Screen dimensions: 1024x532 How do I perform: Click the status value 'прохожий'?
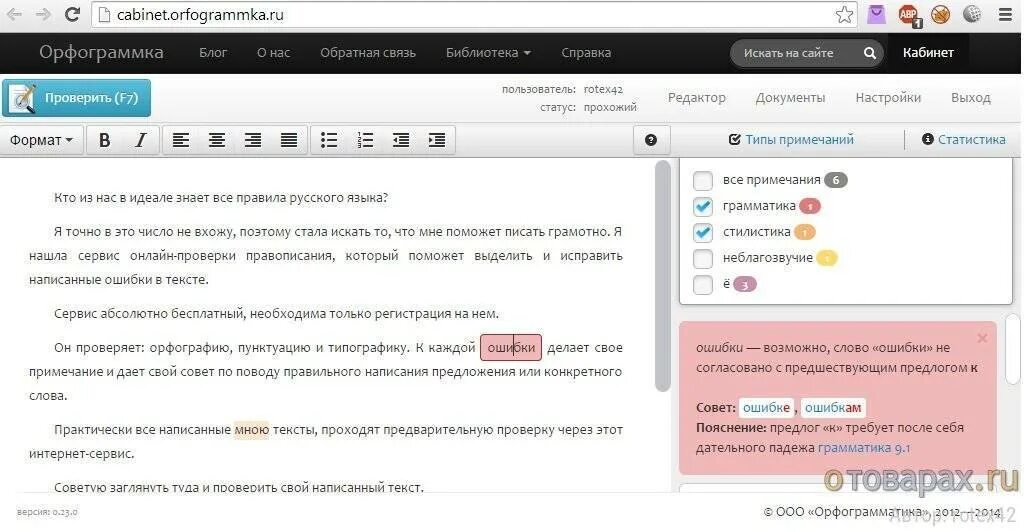tap(609, 107)
